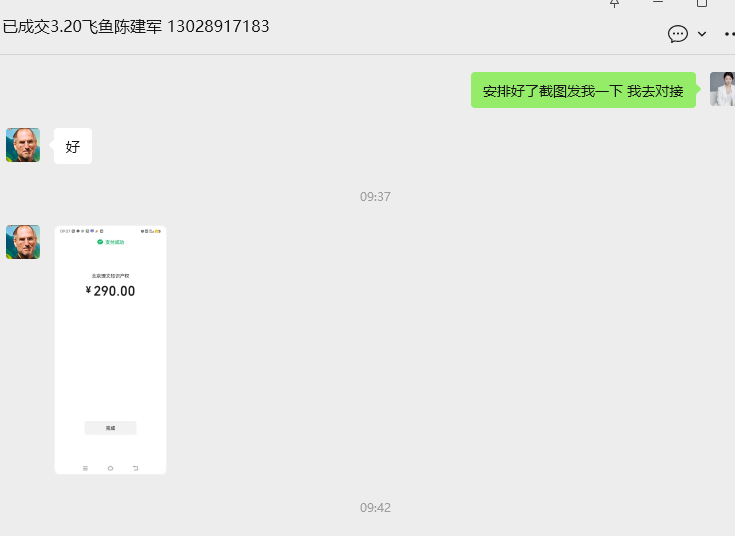Screen dimensions: 735x536
Task: Open the speech bubble chat icon
Action: (678, 34)
